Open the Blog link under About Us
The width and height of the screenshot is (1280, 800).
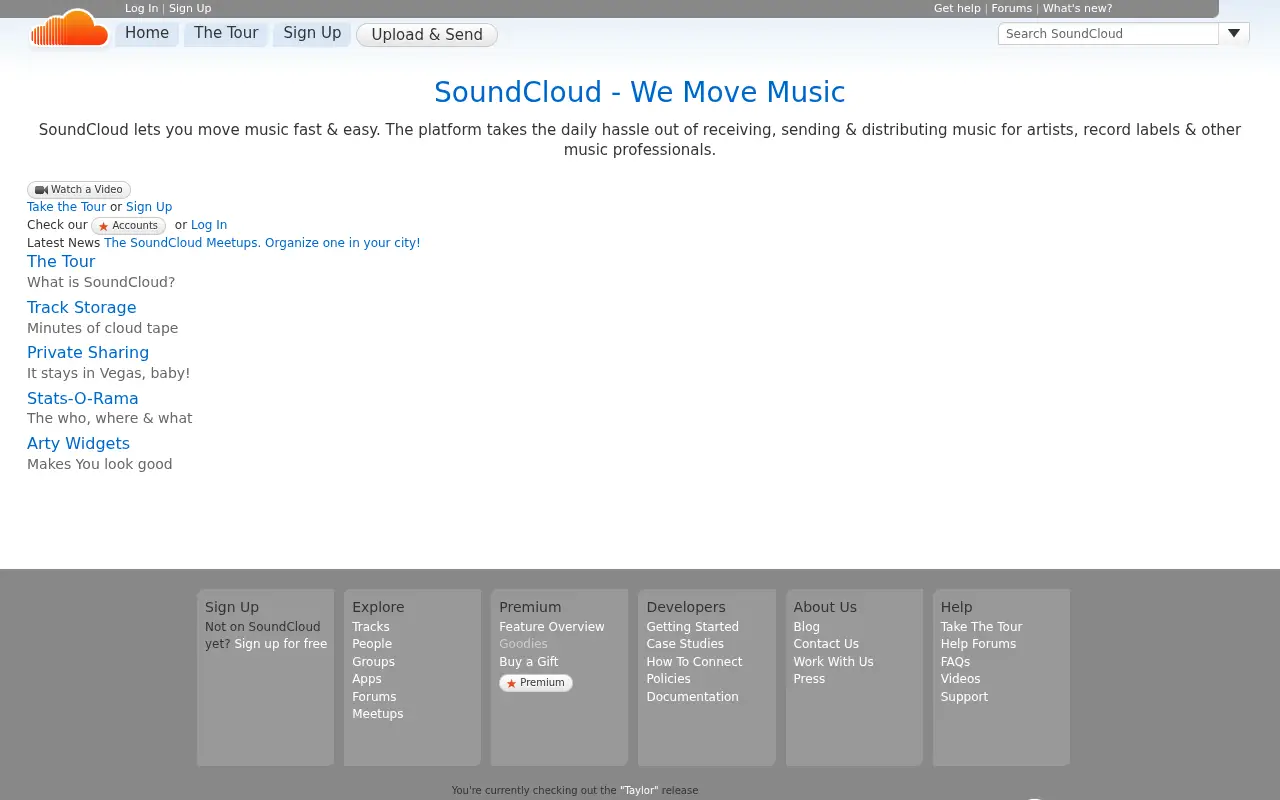click(x=806, y=627)
